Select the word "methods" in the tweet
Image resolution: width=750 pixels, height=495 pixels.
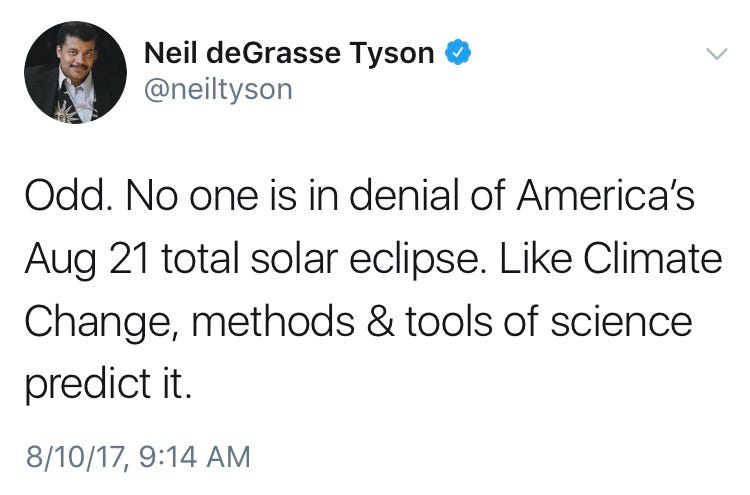point(273,322)
